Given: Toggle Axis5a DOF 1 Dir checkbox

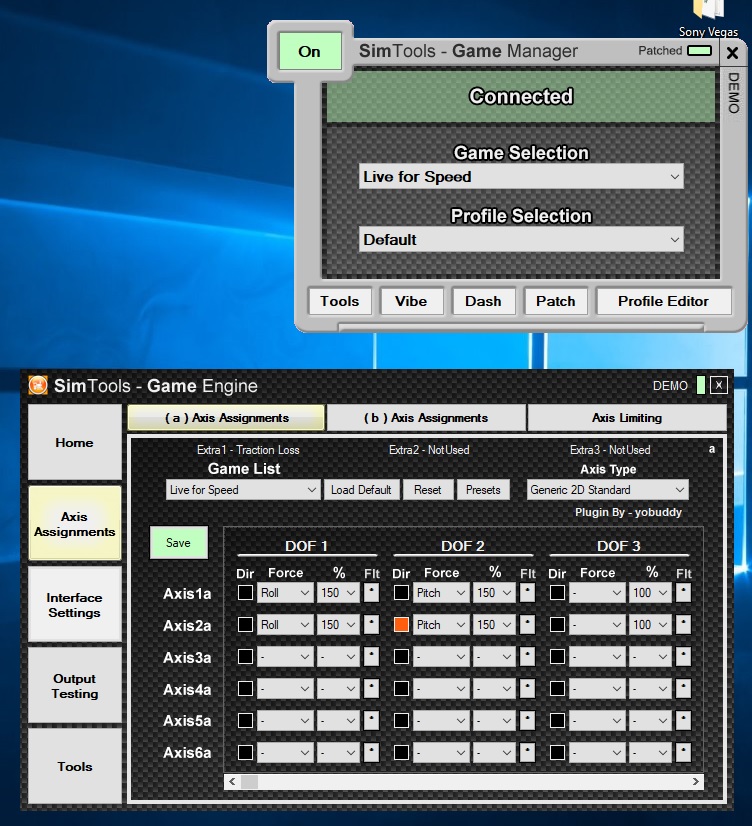Looking at the screenshot, I should pyautogui.click(x=245, y=721).
